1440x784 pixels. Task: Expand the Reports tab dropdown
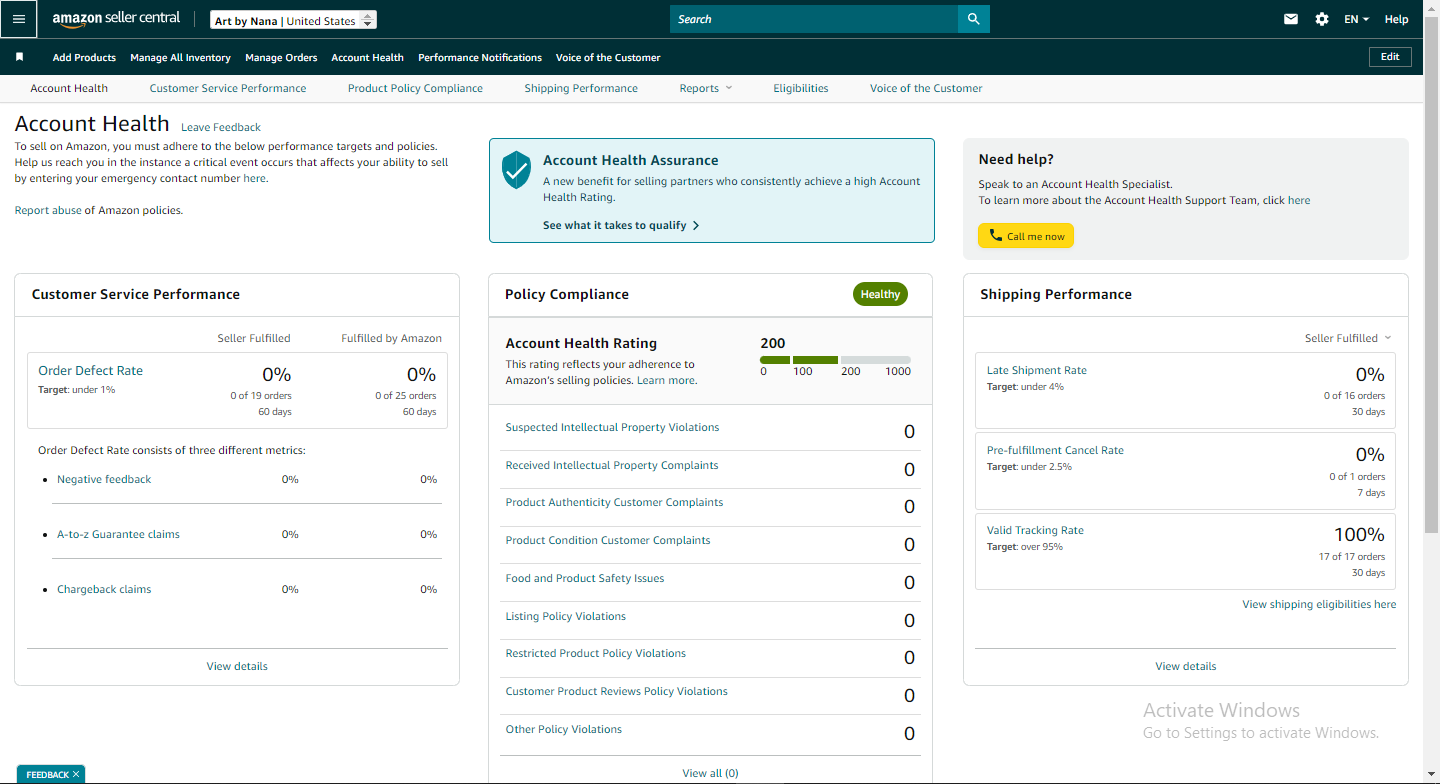click(706, 88)
